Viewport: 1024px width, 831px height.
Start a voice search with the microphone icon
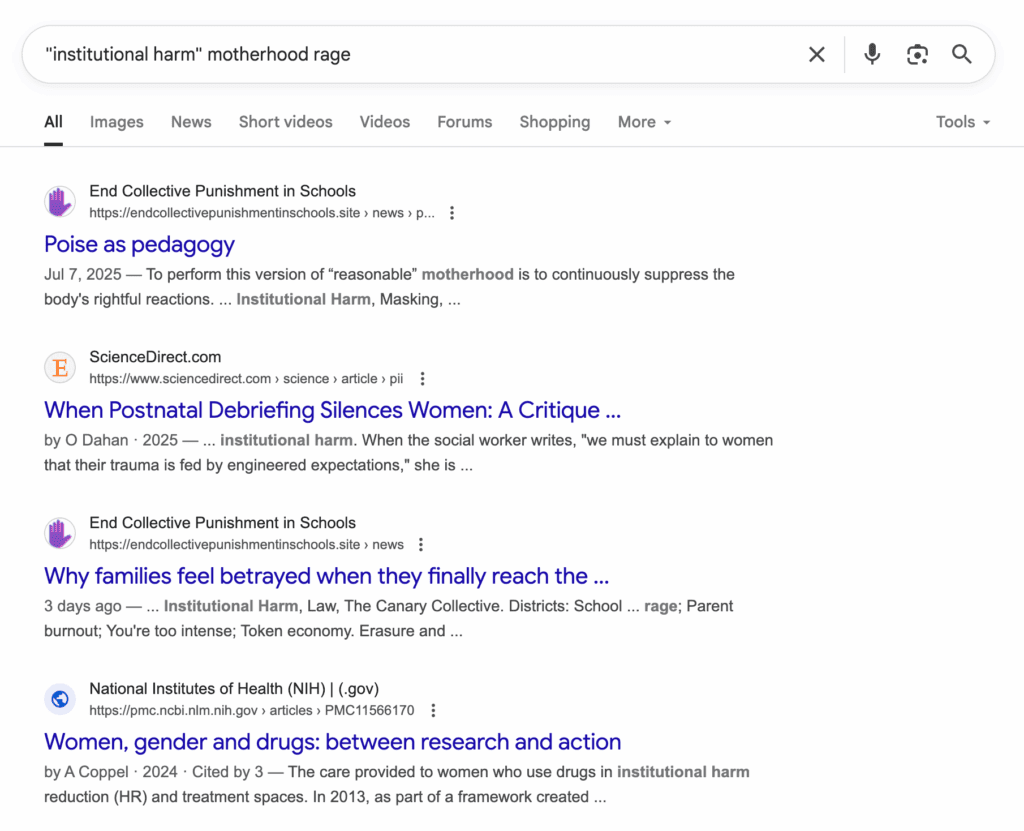point(871,54)
